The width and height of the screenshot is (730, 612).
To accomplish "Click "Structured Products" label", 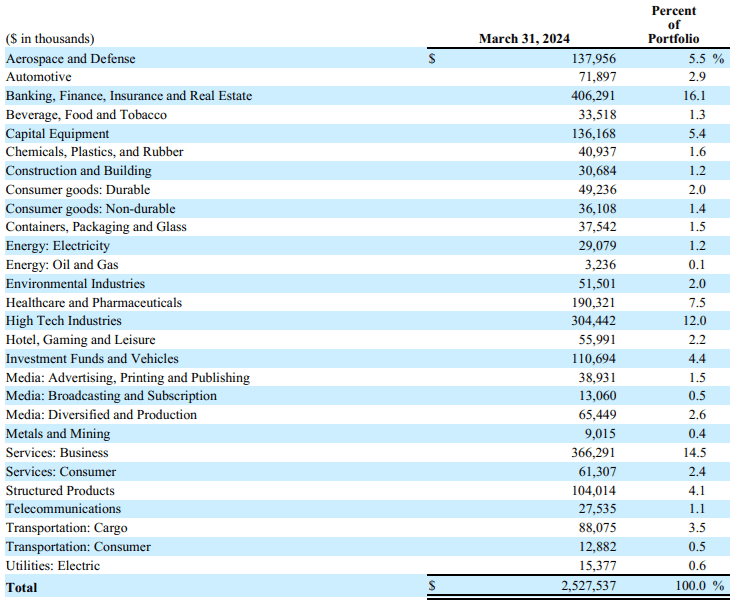I will (60, 491).
